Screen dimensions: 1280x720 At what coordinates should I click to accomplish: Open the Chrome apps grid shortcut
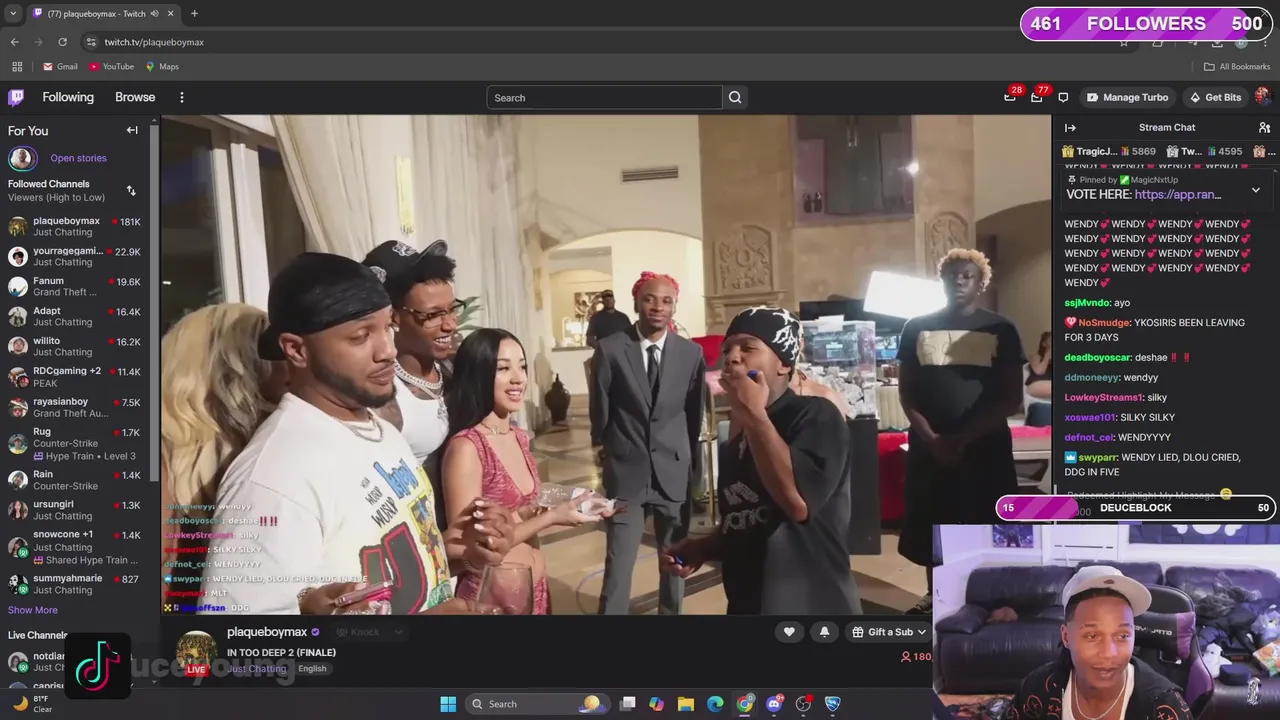pos(17,67)
